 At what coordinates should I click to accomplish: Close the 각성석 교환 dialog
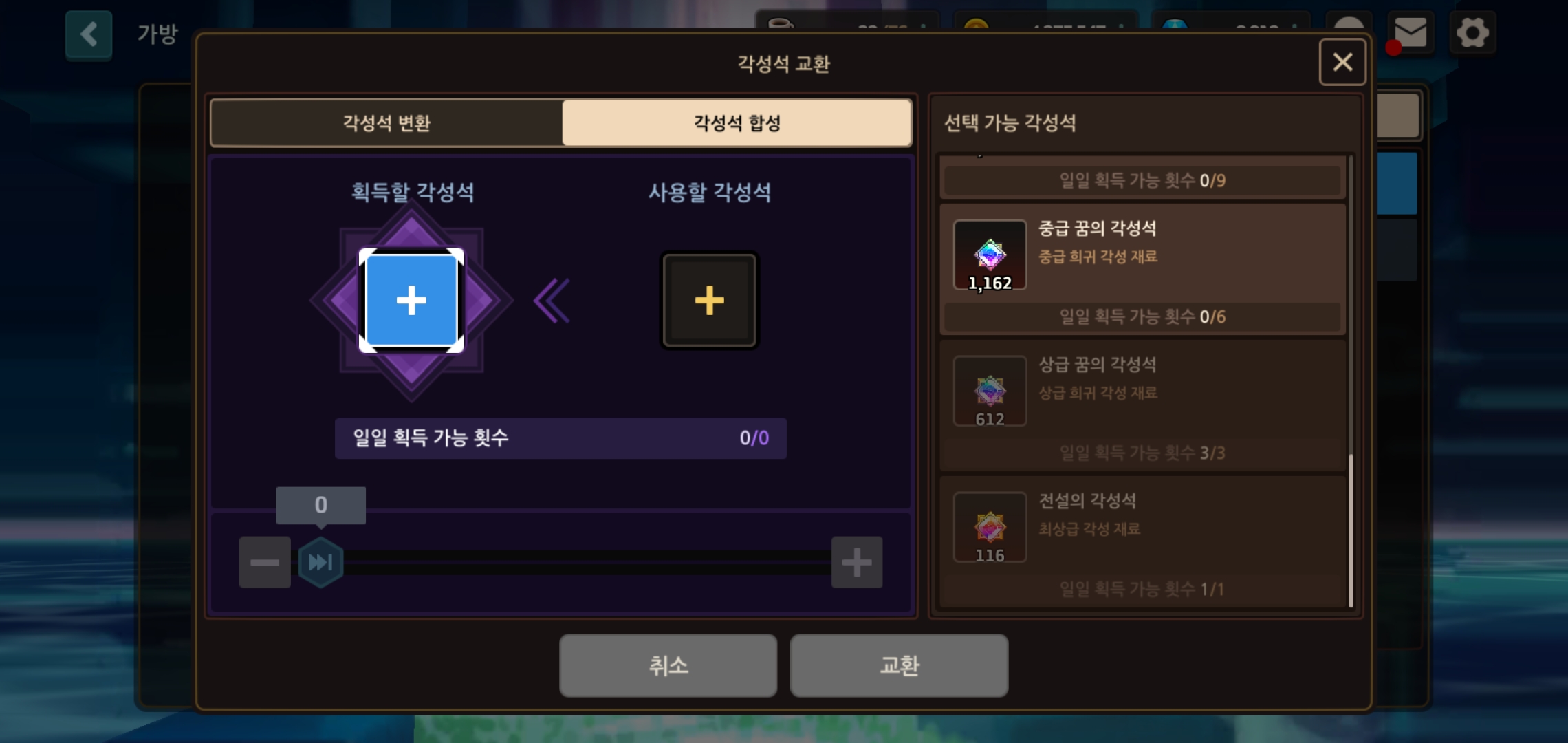click(1342, 62)
